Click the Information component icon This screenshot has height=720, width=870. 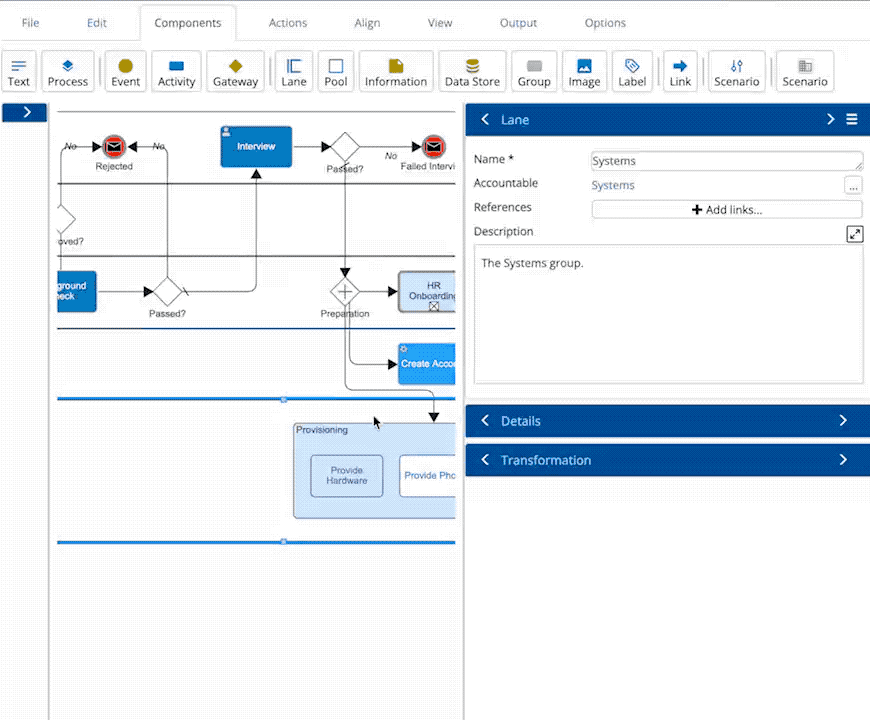pos(396,72)
